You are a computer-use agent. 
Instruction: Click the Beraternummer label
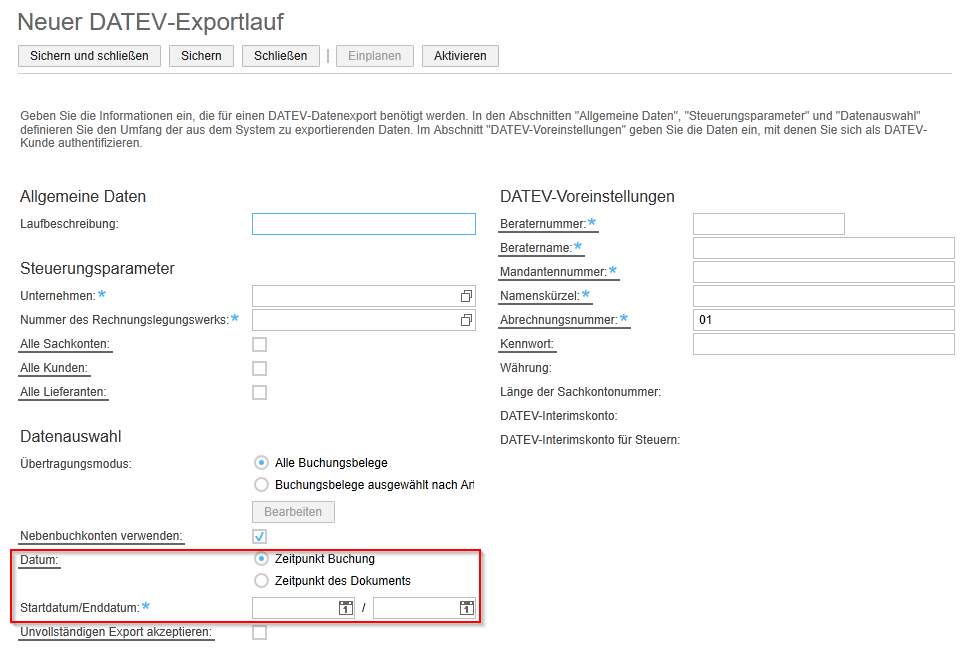(x=543, y=224)
